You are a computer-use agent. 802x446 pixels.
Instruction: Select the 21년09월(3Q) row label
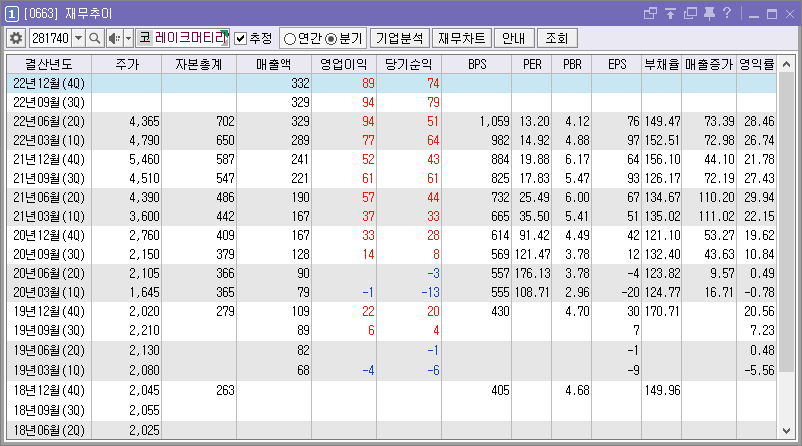coord(49,179)
